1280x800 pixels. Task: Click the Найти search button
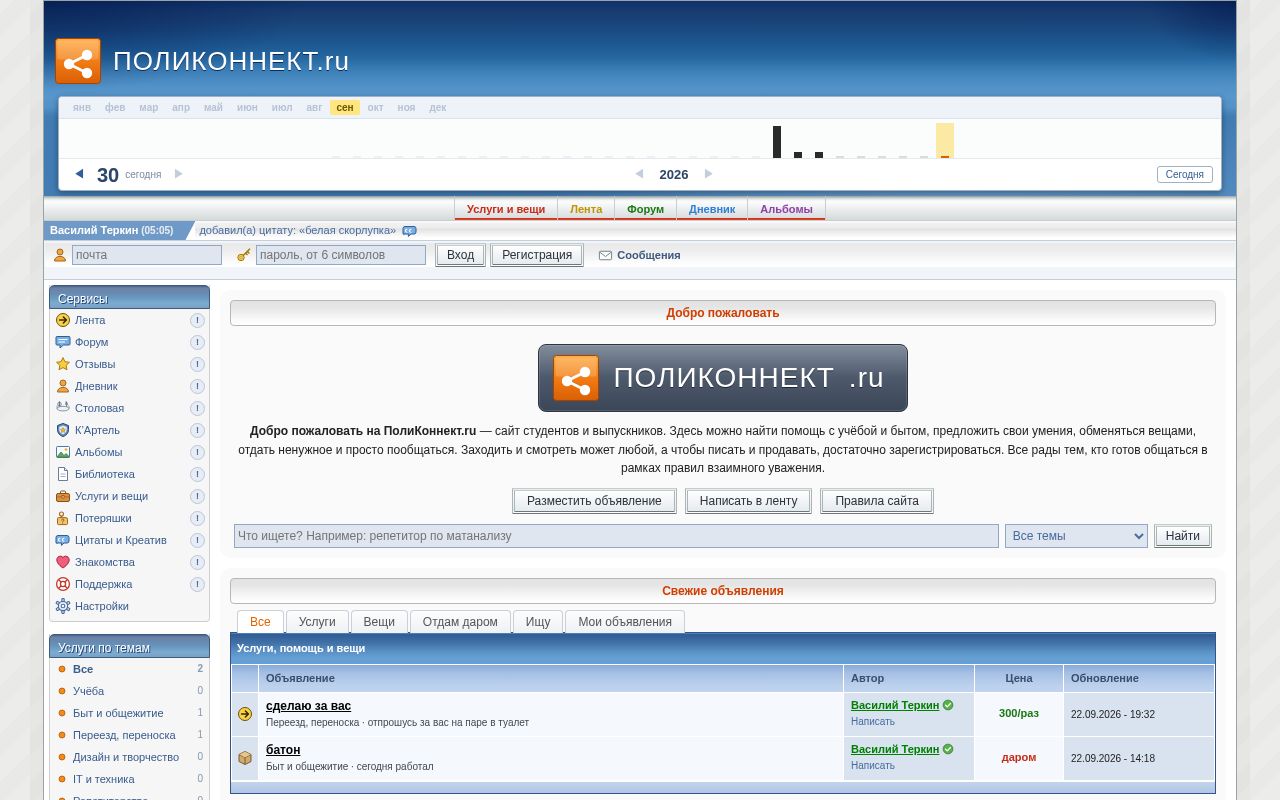(1183, 536)
